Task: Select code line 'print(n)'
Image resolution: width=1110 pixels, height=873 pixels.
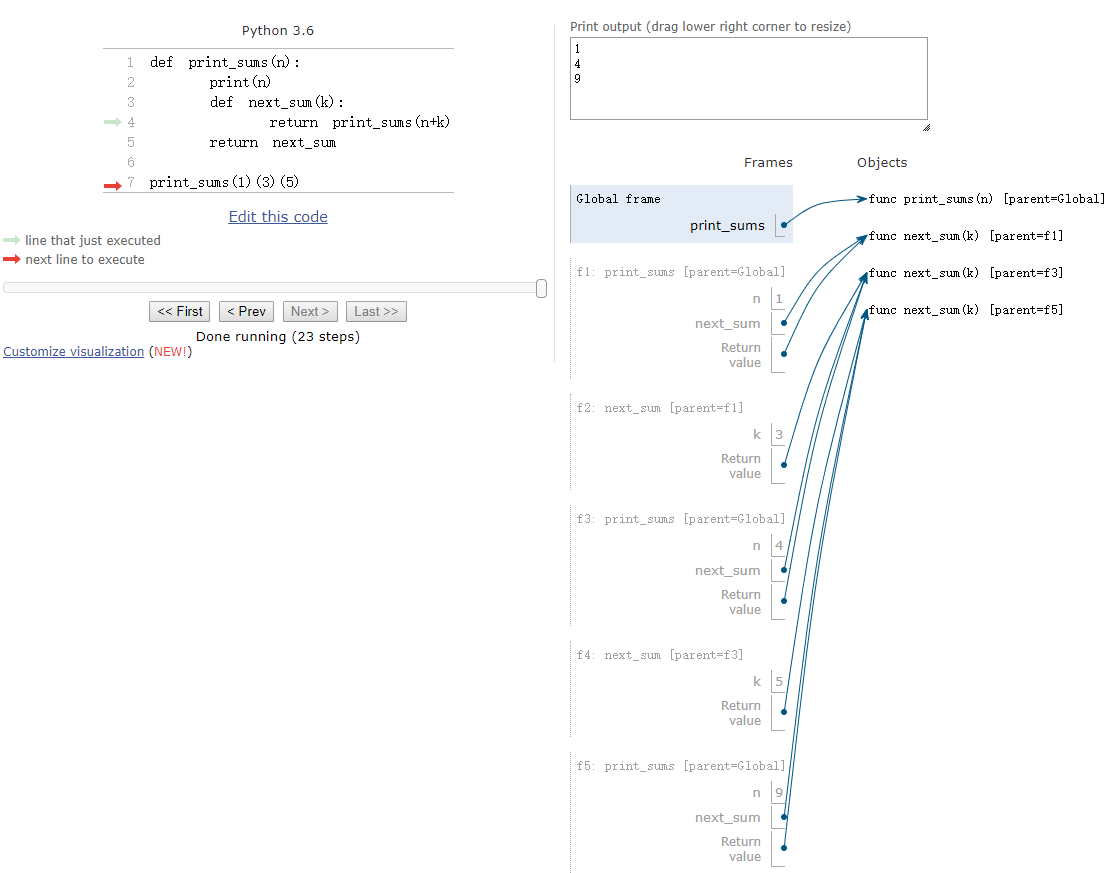Action: click(240, 82)
